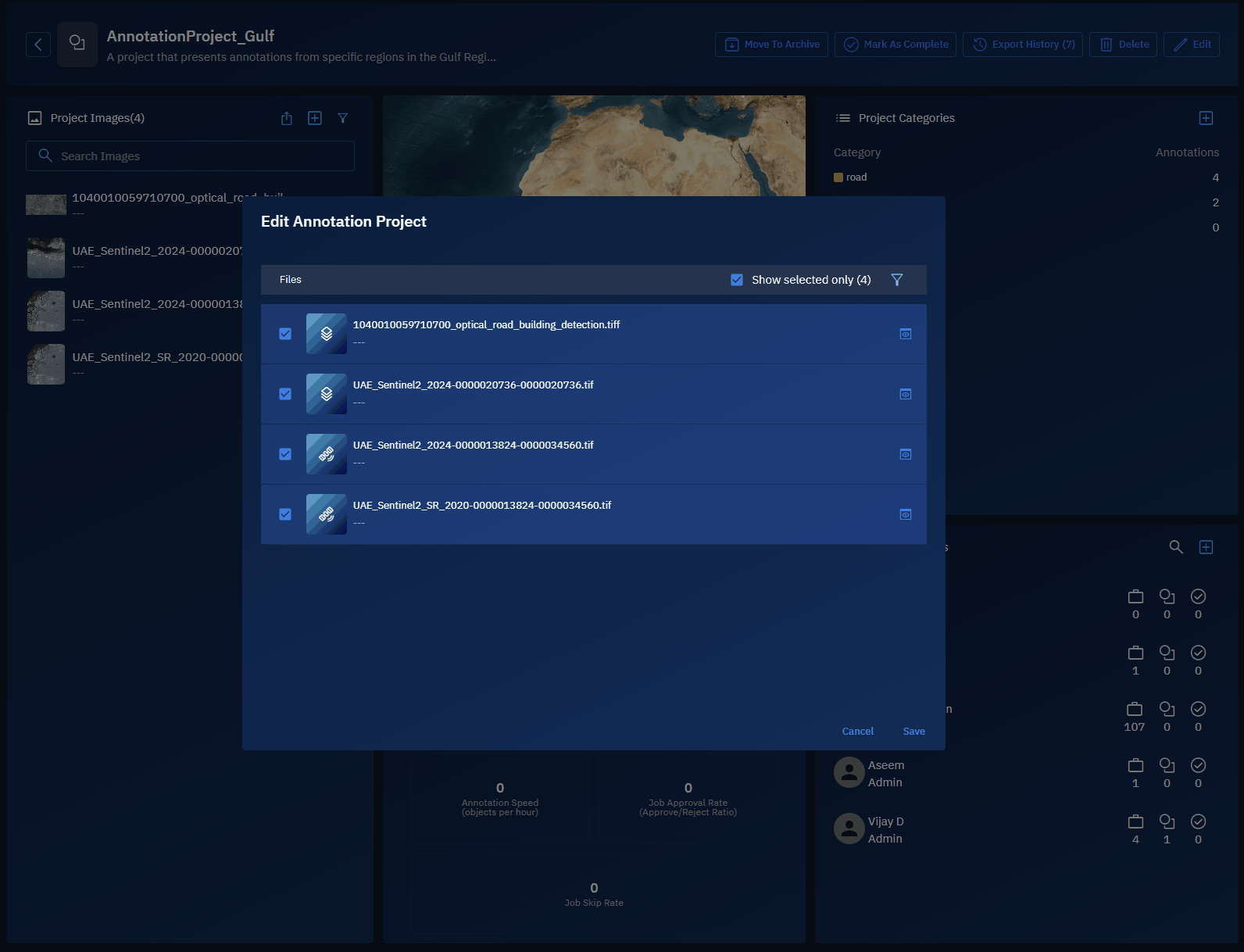Screen dimensions: 1244x952
Task: Add a new project category
Action: pyautogui.click(x=1206, y=118)
